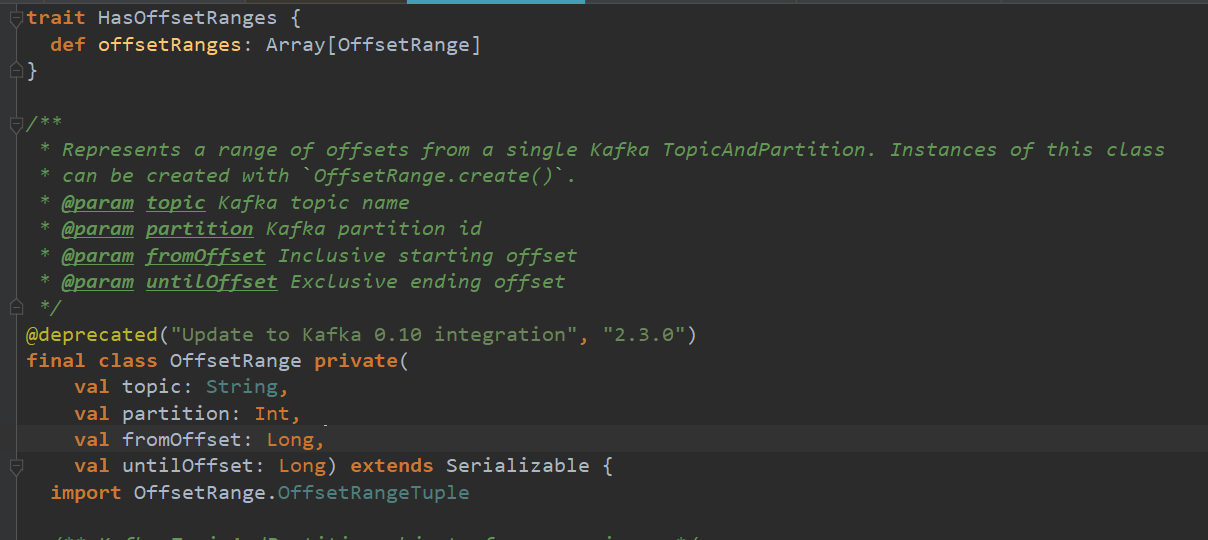Go to the Serializable type reference
Screen dimensions: 1208x540
(x=517, y=466)
